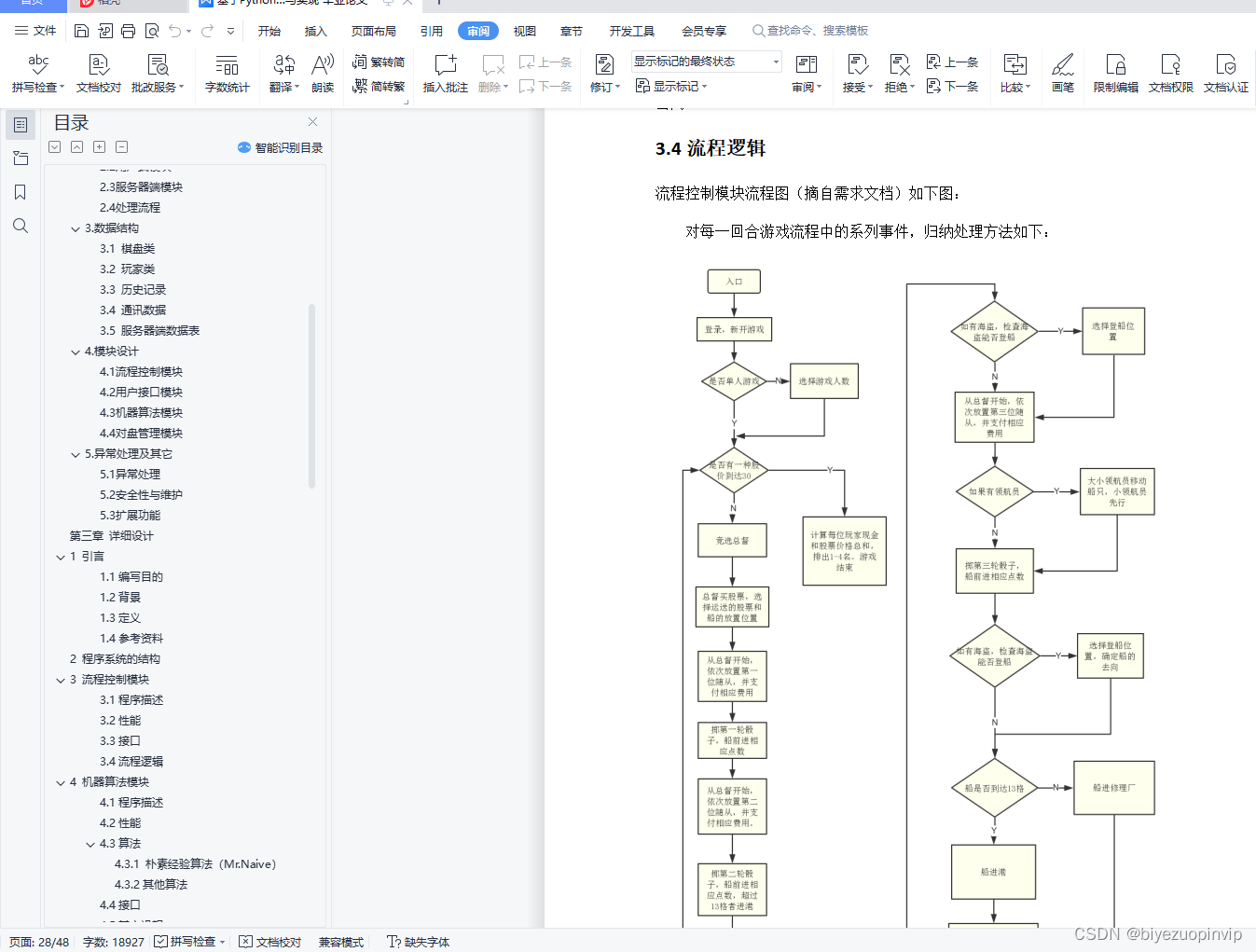Click the plus box icon in 目录 panel
This screenshot has width=1256, height=952.
pos(99,147)
